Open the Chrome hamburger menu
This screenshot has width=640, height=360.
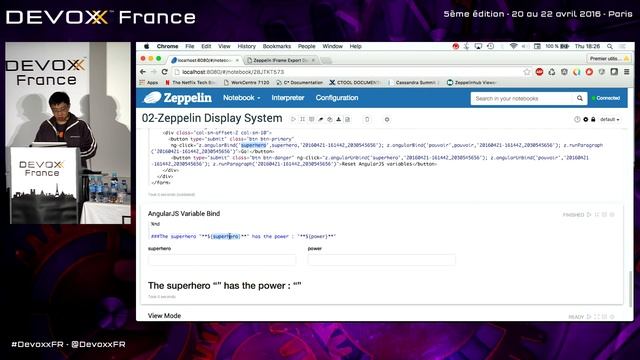pyautogui.click(x=627, y=72)
